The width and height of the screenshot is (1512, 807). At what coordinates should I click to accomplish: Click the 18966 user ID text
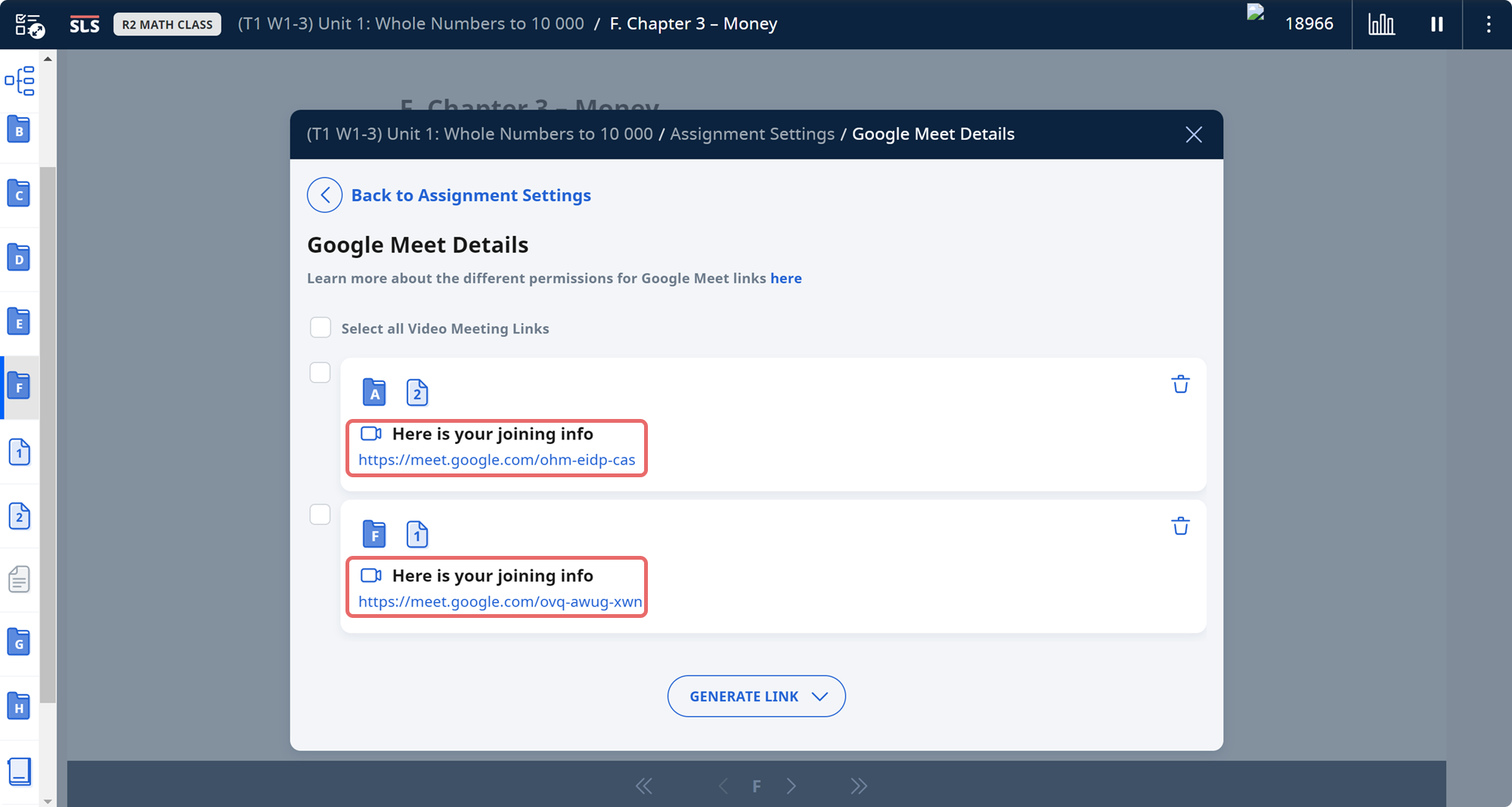1309,23
